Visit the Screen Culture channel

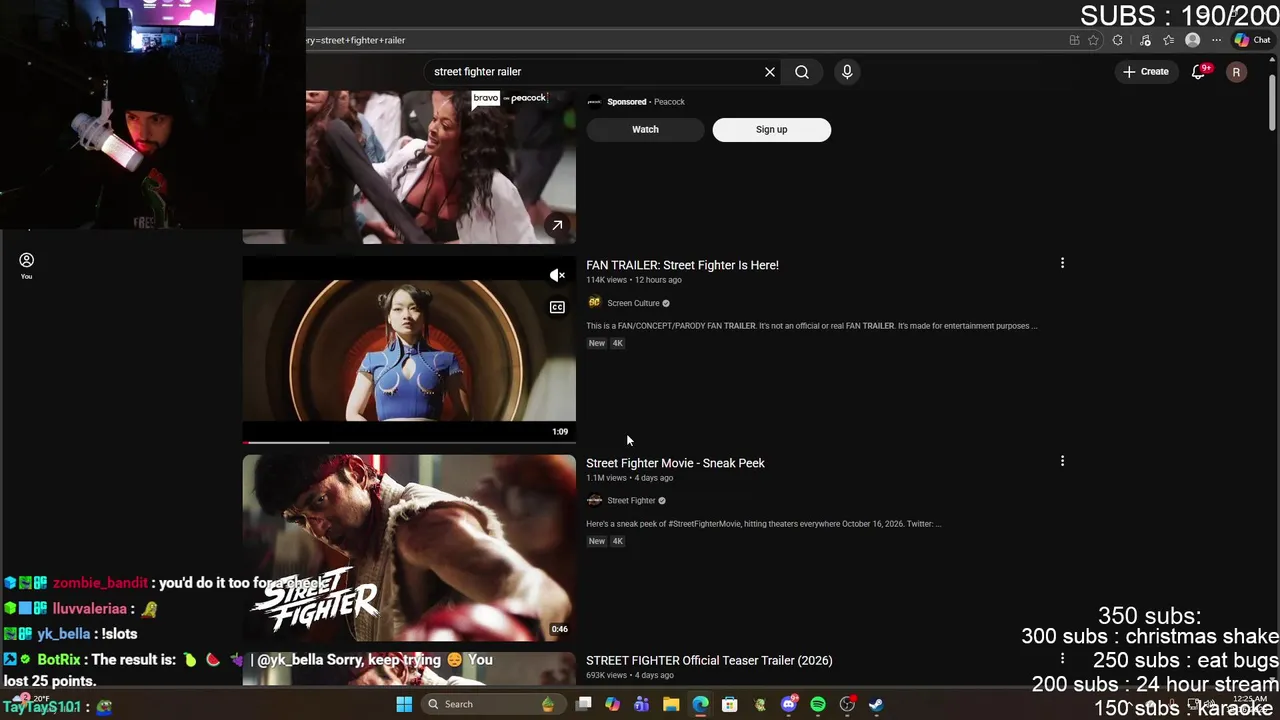click(x=633, y=303)
